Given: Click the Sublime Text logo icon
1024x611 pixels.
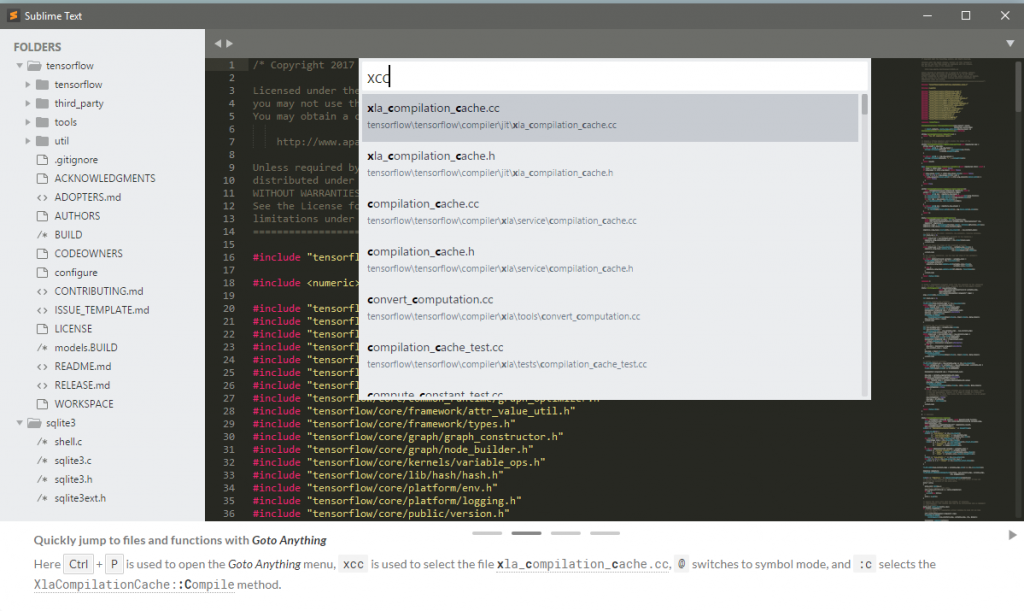Looking at the screenshot, I should point(13,16).
